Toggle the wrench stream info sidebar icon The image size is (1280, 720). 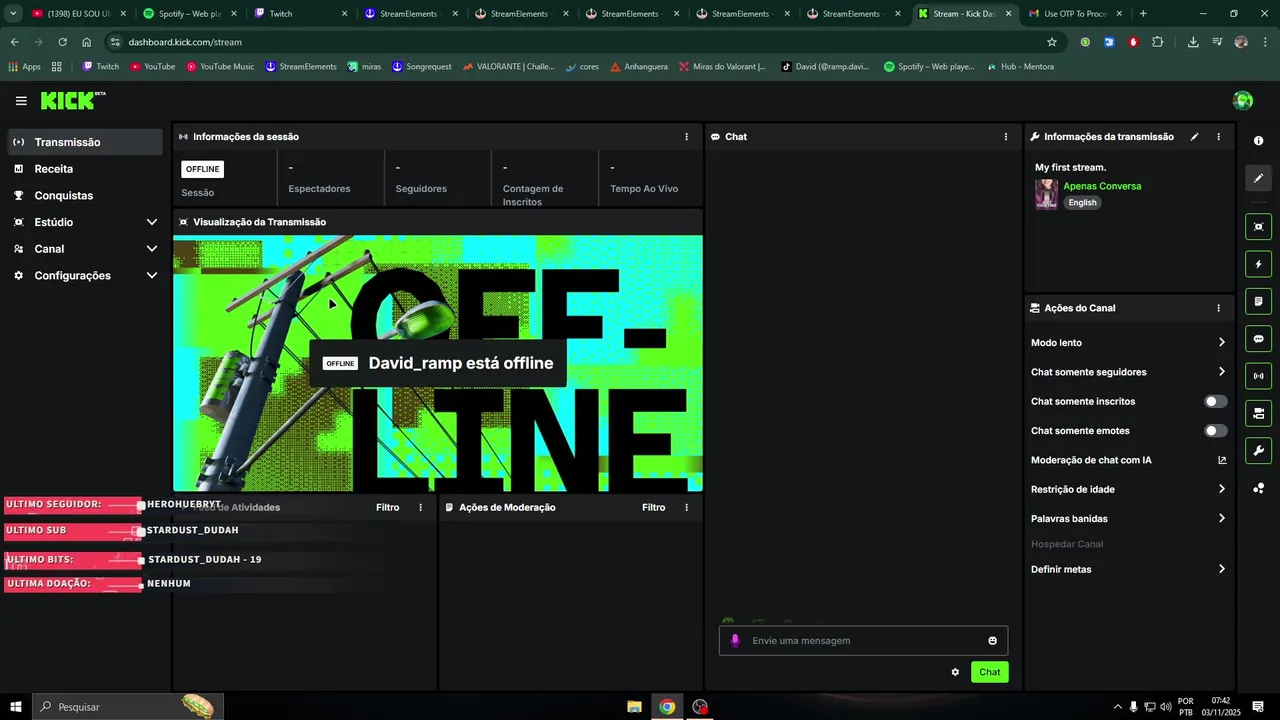pyautogui.click(x=1258, y=450)
